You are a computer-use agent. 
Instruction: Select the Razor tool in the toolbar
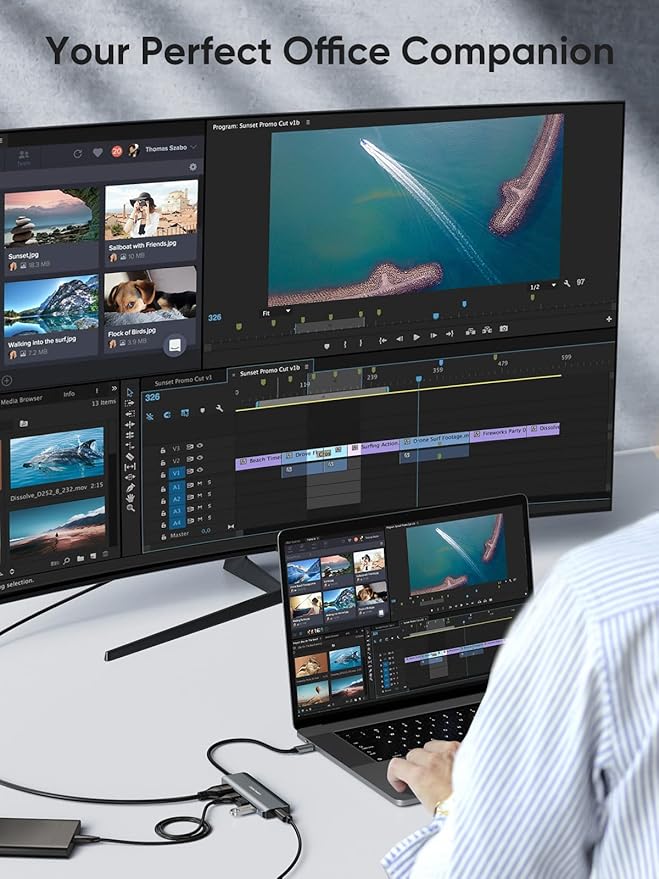(130, 457)
